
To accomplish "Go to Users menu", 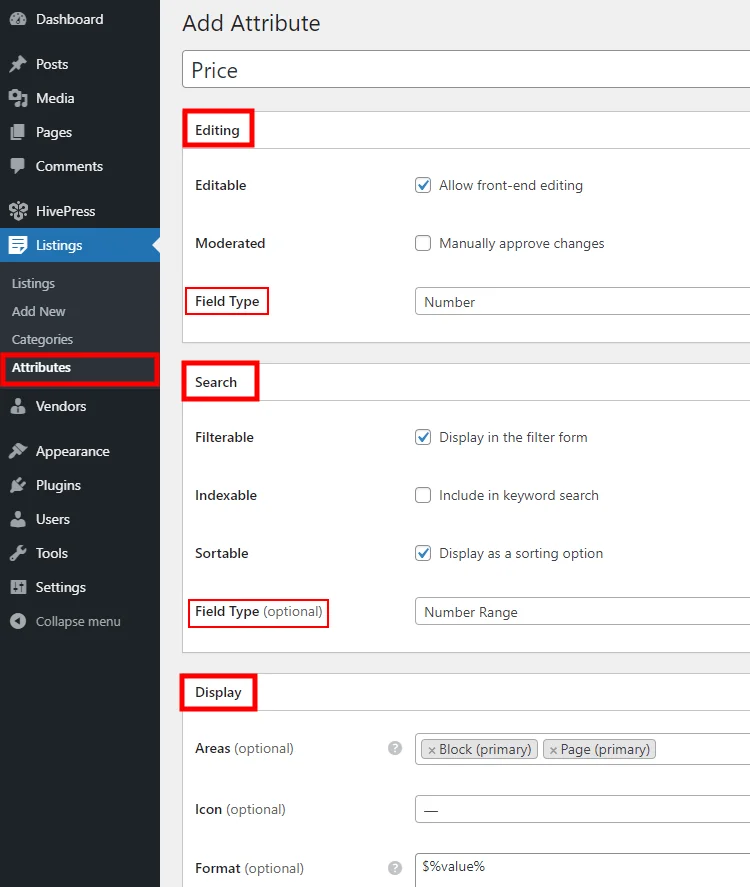I will (x=80, y=519).
